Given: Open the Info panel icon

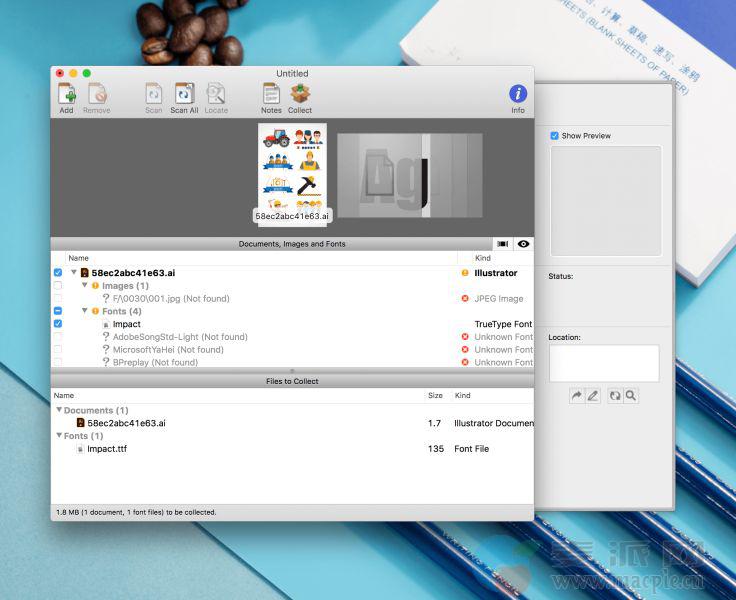Looking at the screenshot, I should tap(518, 94).
